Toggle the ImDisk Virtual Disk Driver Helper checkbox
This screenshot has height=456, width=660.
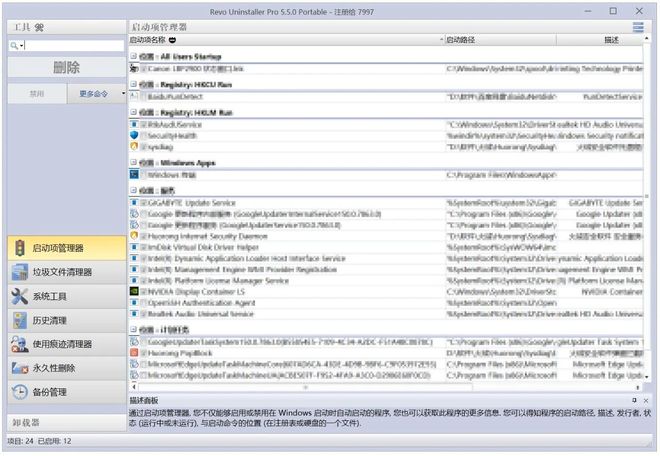[x=144, y=247]
